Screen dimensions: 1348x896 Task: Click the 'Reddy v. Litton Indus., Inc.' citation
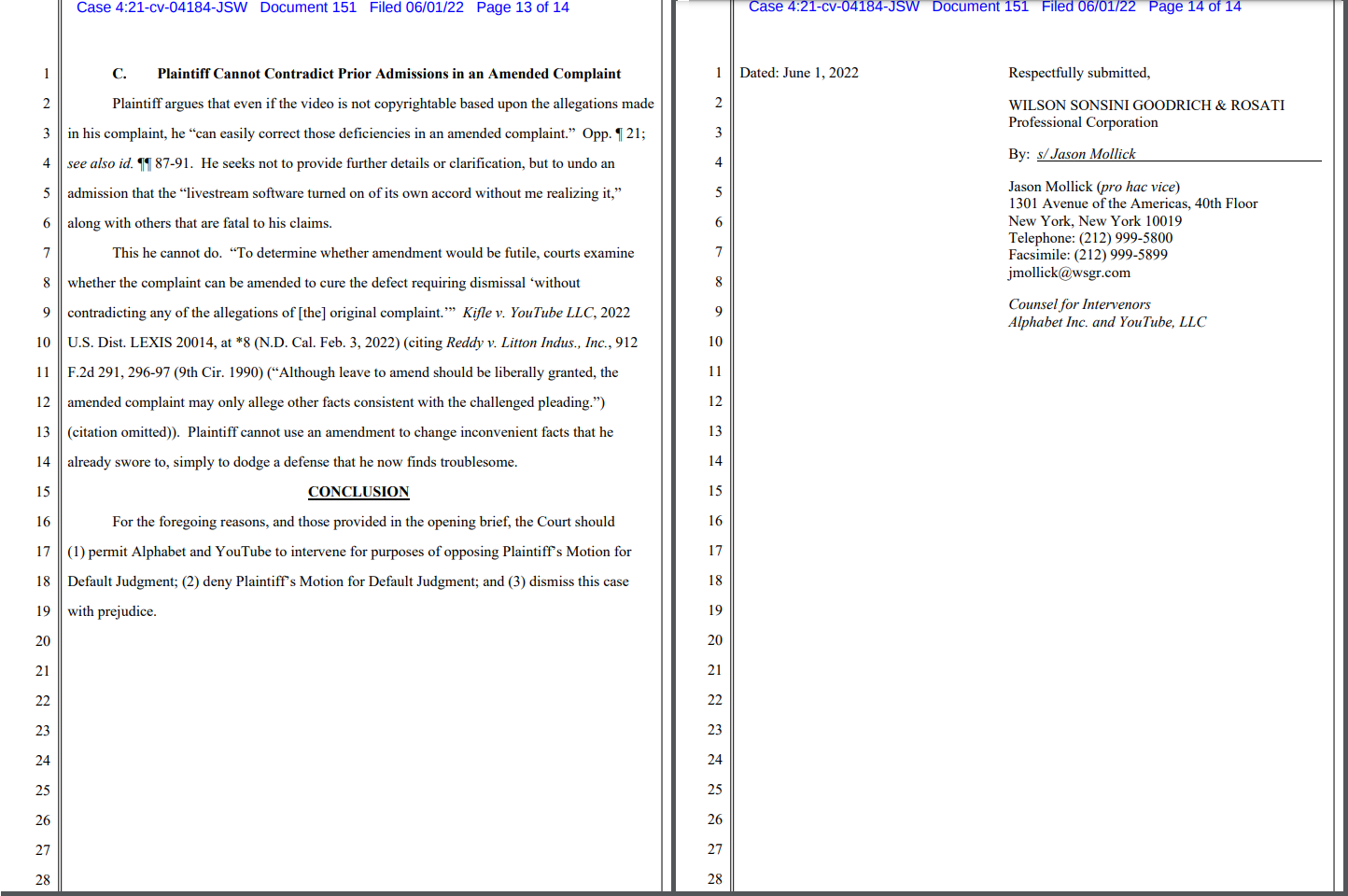[x=527, y=343]
